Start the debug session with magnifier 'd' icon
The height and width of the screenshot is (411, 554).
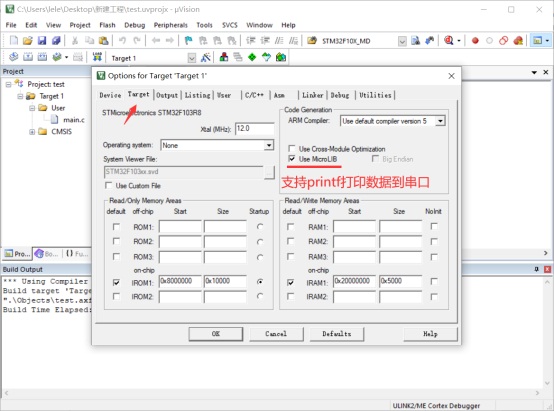pyautogui.click(x=449, y=41)
